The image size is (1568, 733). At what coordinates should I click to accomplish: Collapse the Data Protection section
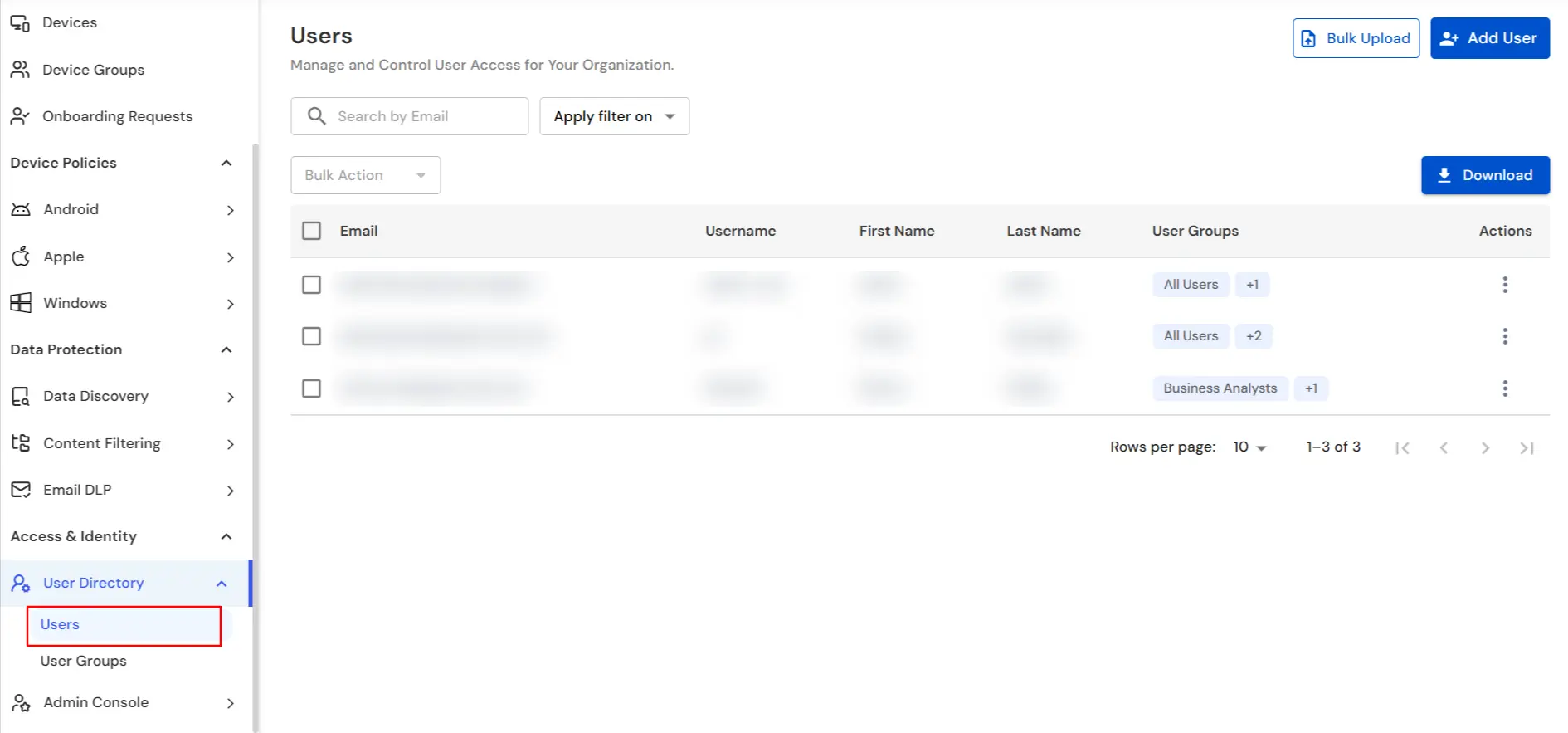tap(226, 350)
